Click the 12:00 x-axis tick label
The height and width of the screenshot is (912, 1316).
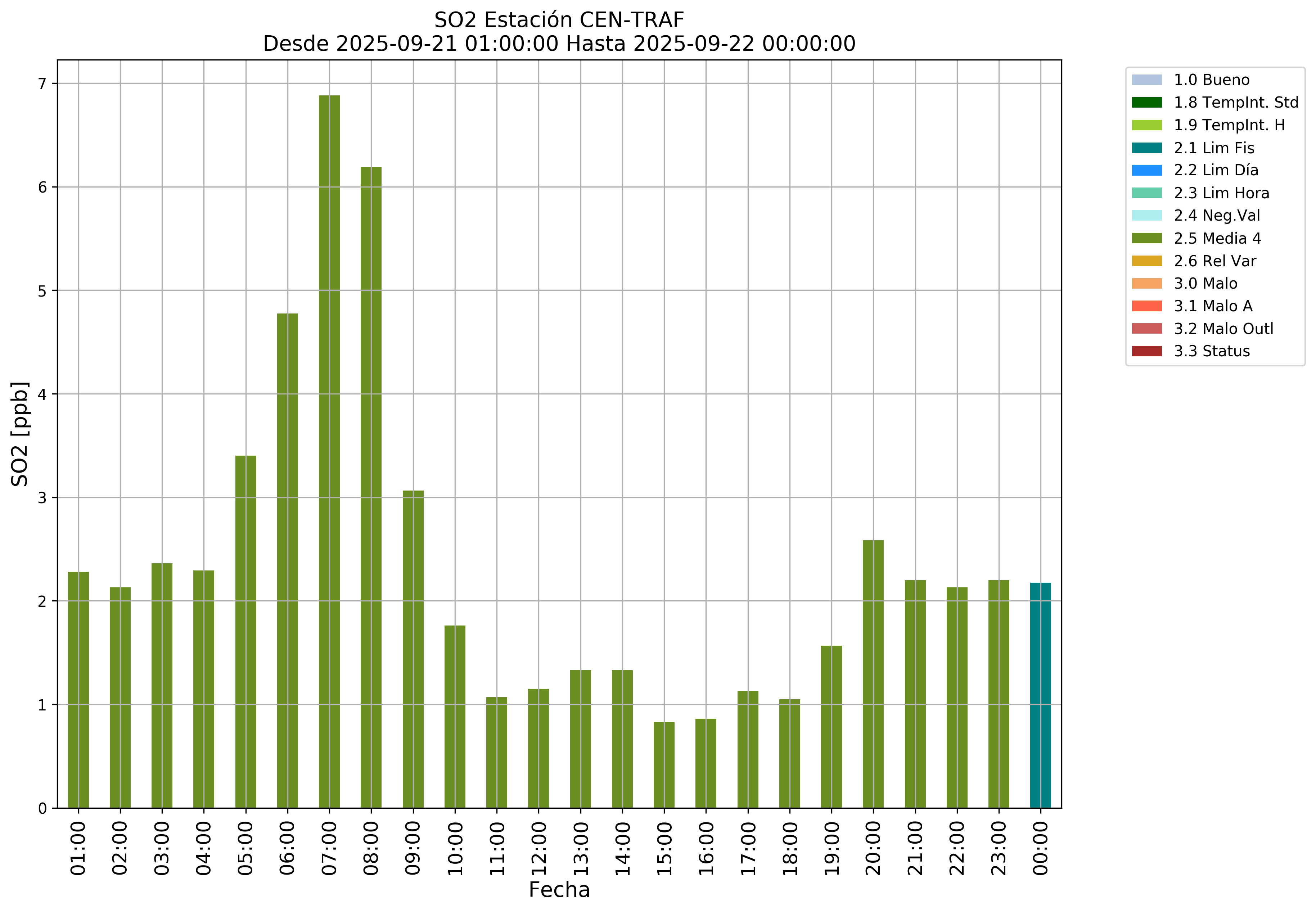tap(538, 848)
